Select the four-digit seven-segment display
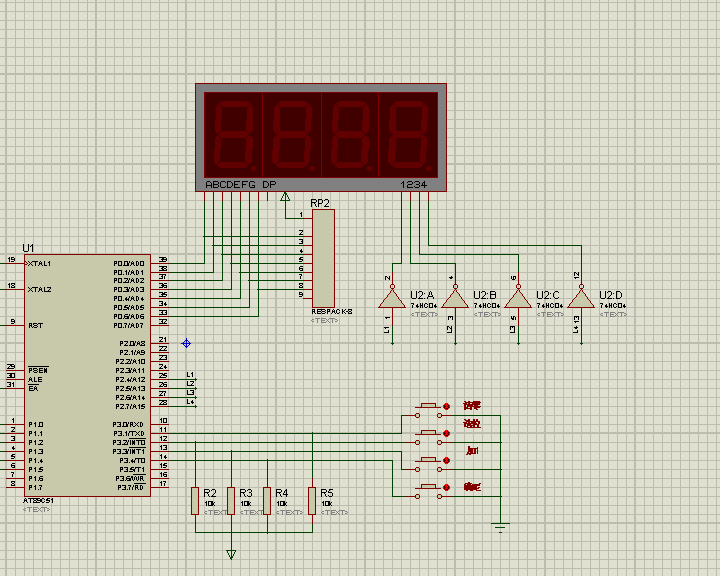 [x=321, y=137]
